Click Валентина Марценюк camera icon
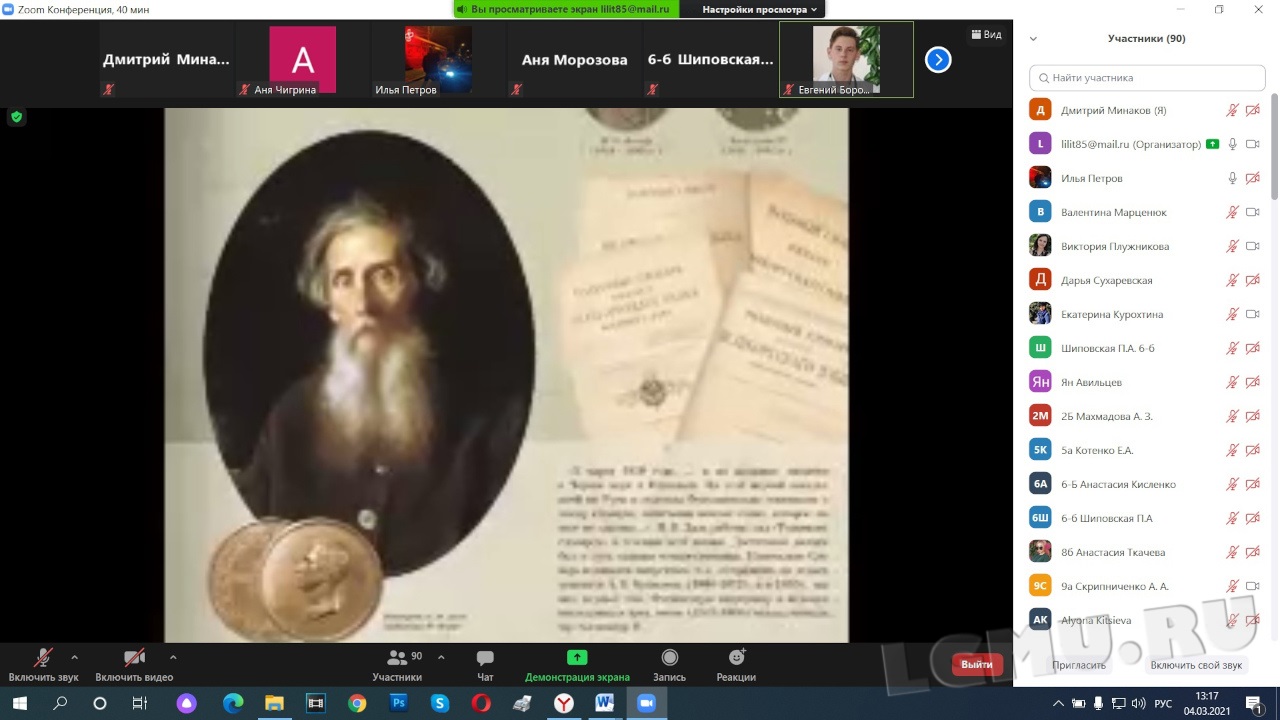 pos(1253,212)
